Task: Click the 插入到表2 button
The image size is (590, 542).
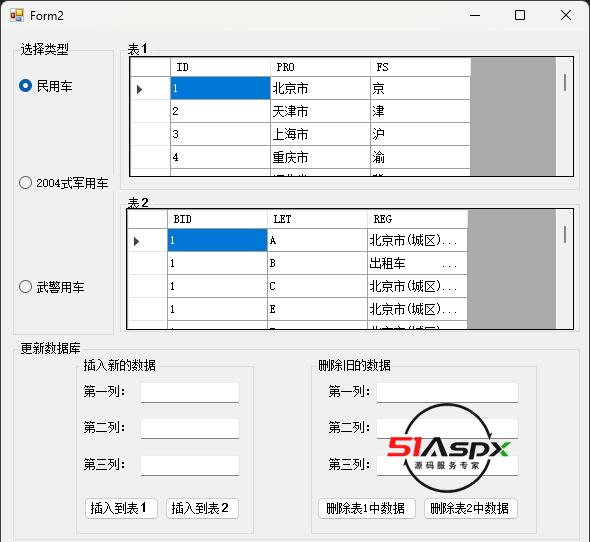Action: click(x=202, y=509)
